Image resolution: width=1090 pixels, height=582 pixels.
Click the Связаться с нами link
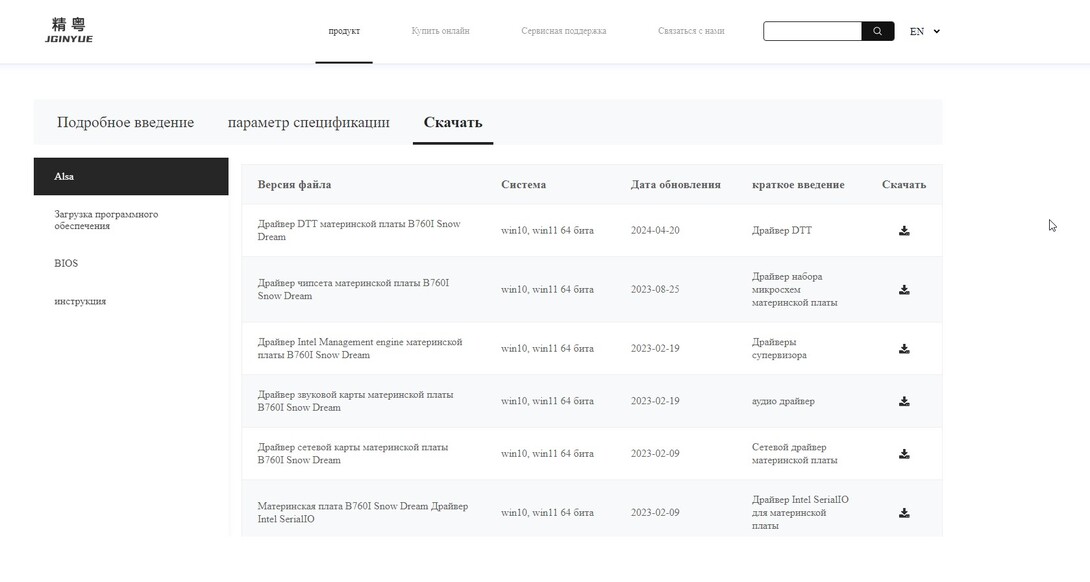coord(691,31)
